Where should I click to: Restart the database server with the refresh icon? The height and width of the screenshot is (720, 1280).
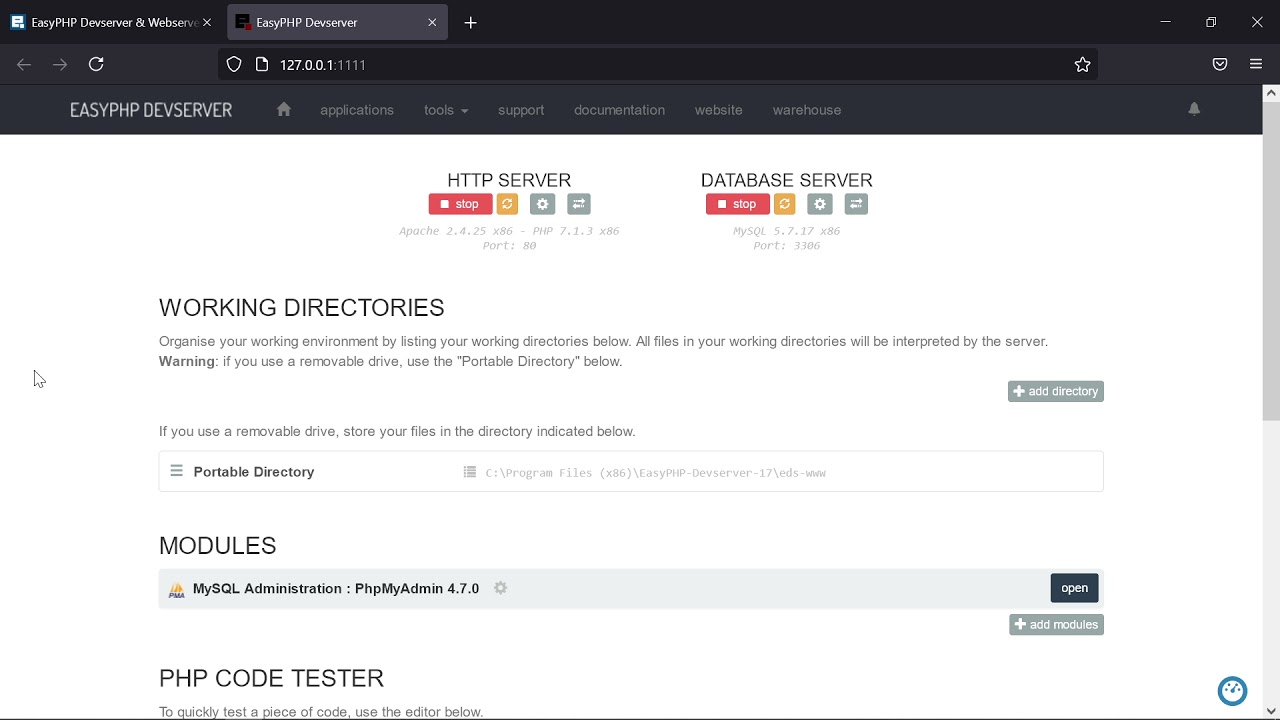(786, 205)
